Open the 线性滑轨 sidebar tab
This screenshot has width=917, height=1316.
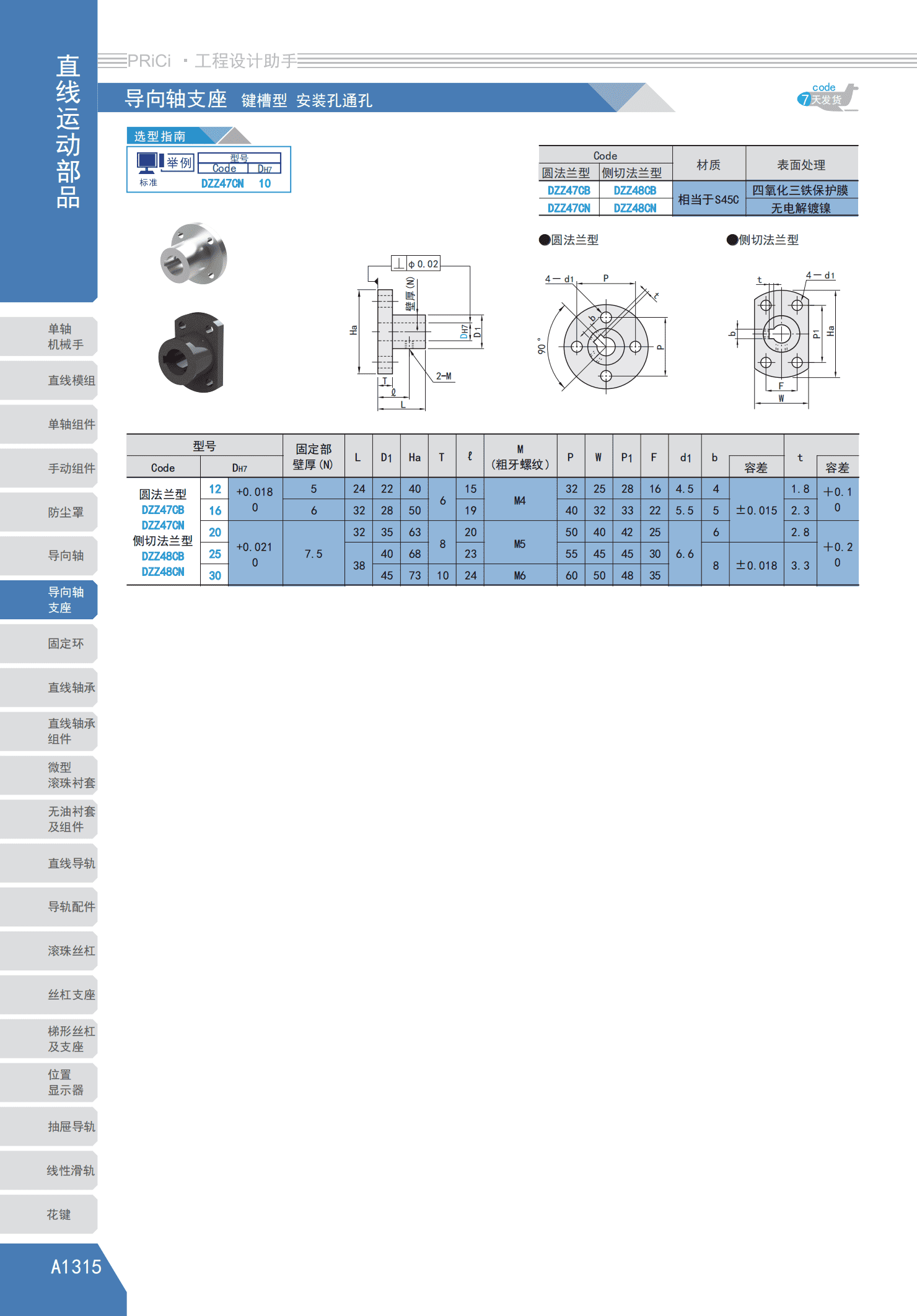tap(49, 1170)
